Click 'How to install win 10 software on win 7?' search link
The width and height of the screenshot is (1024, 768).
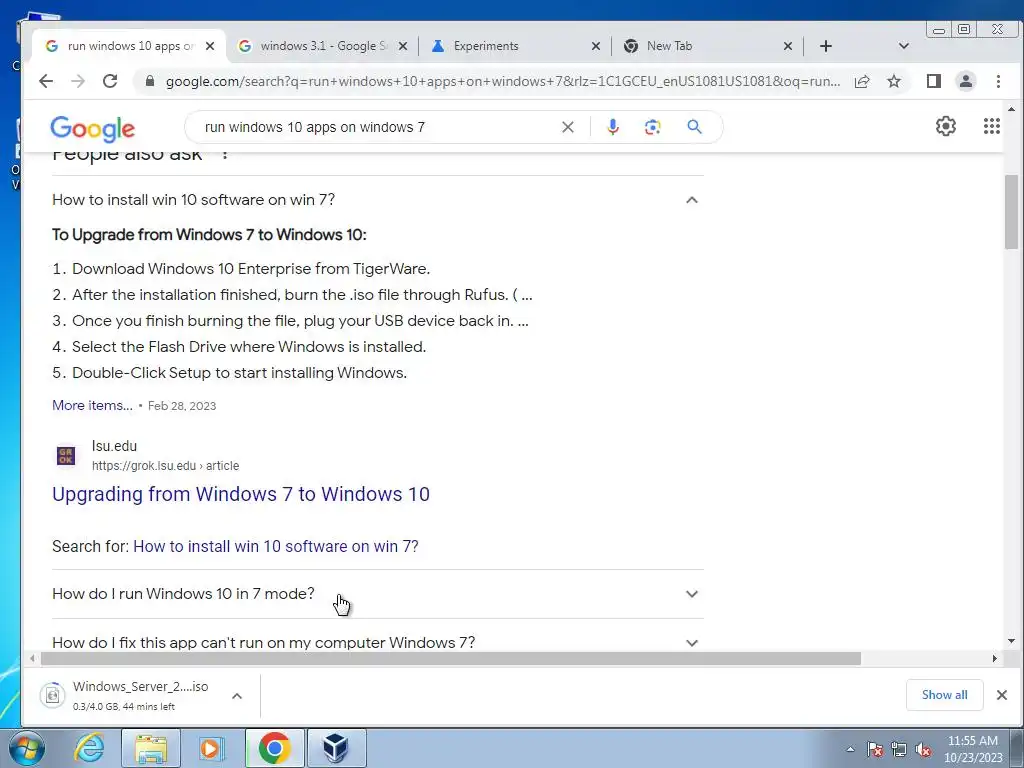(276, 547)
